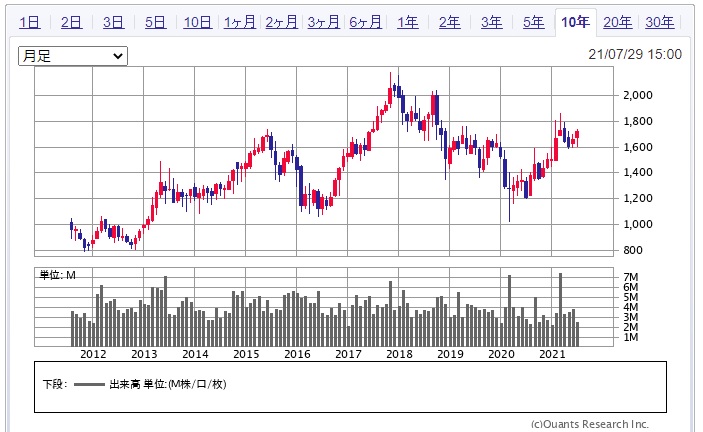
Task: Switch chart range to 1日
Action: coord(30,22)
